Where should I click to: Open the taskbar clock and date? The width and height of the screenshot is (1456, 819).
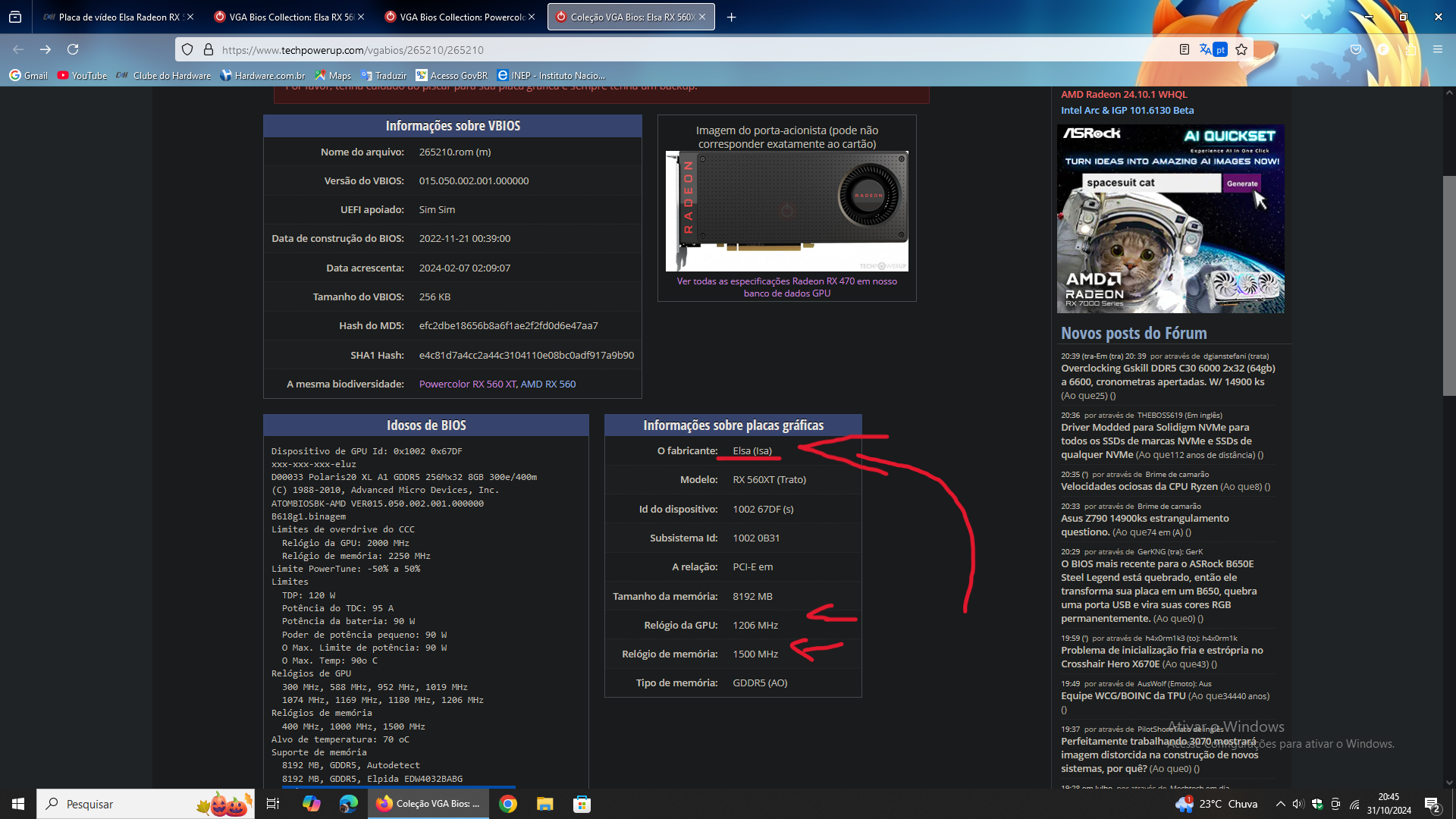coord(1389,804)
